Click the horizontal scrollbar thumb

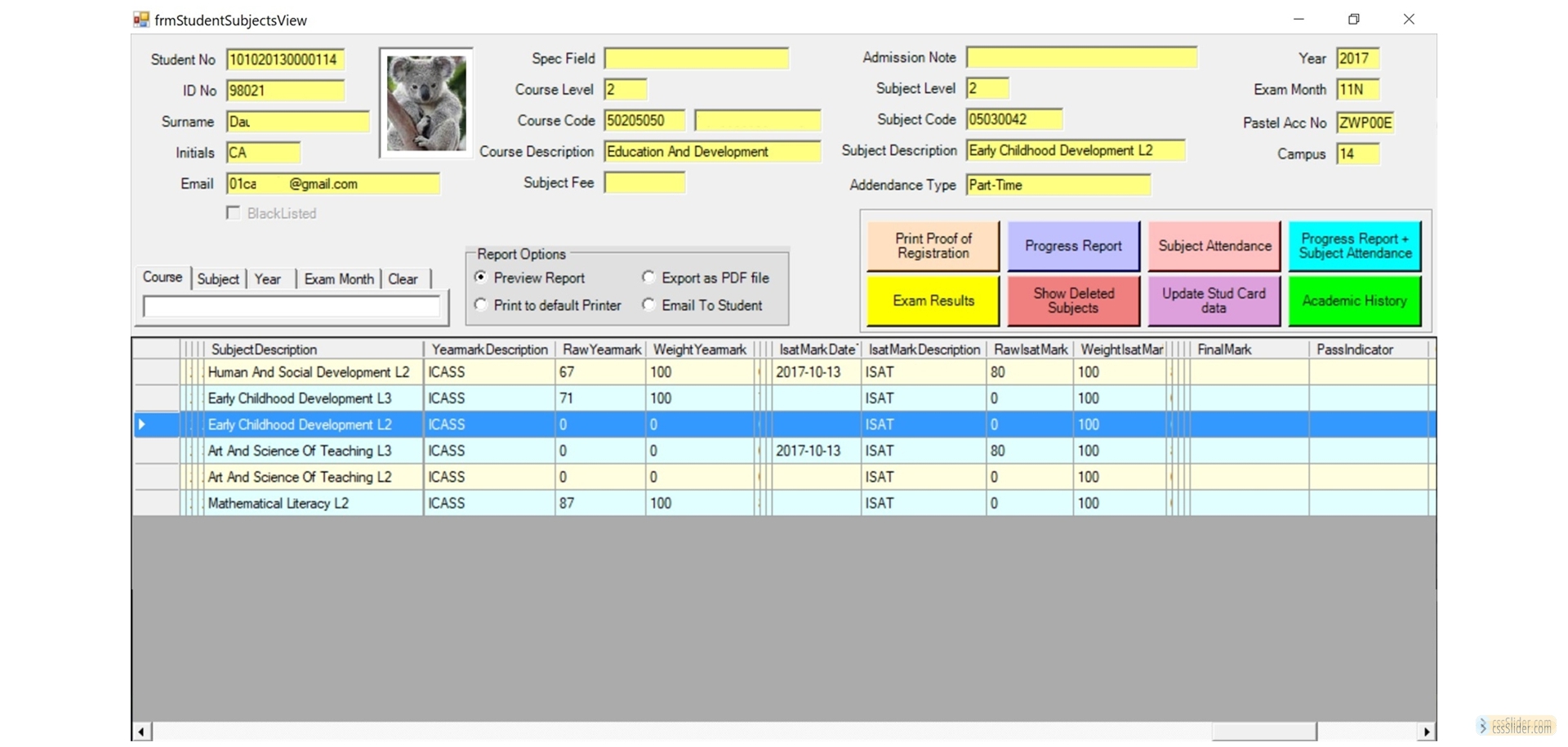pos(1263,731)
